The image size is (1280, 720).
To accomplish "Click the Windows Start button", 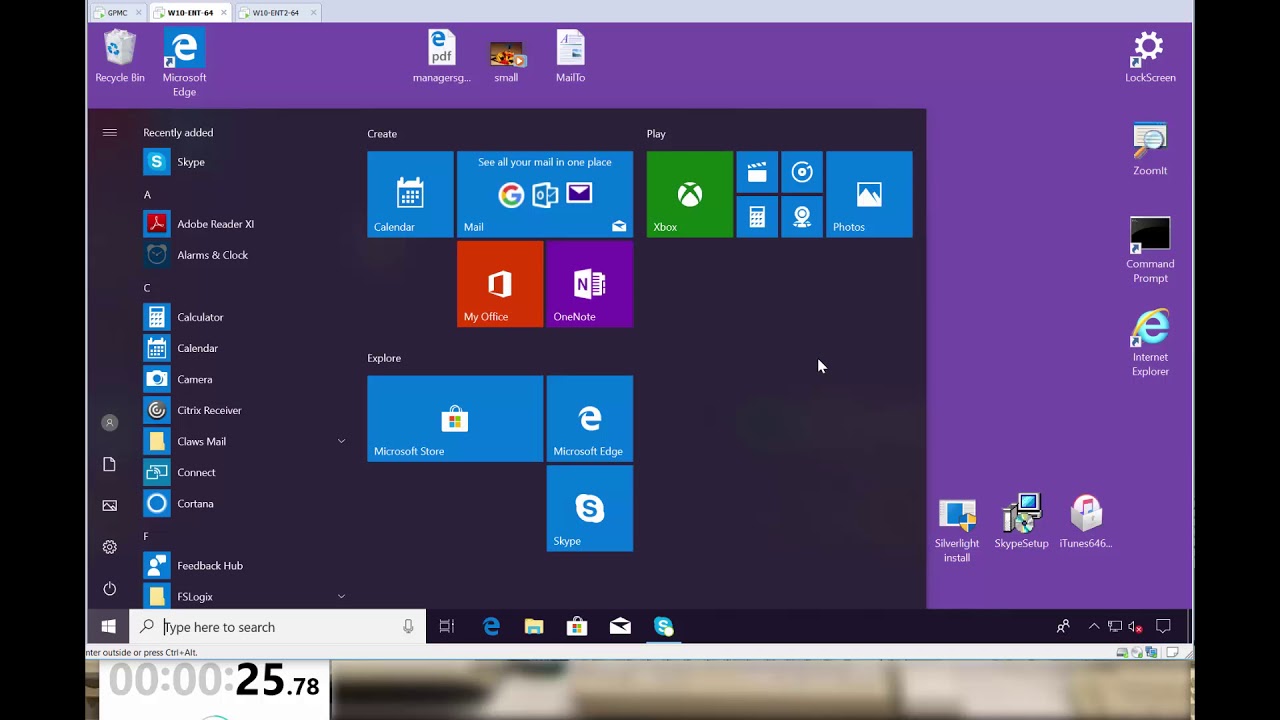I will click(108, 627).
